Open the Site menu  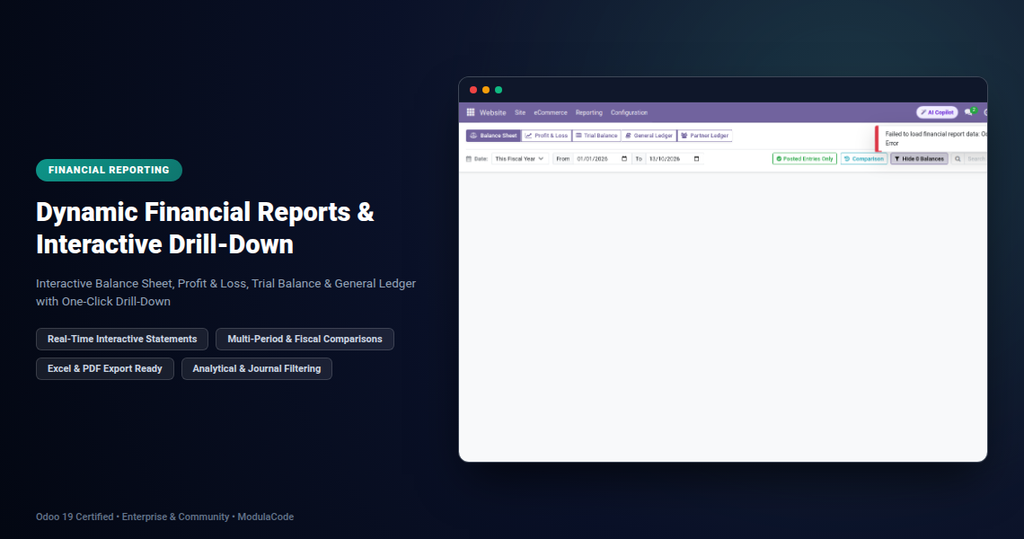coord(520,112)
